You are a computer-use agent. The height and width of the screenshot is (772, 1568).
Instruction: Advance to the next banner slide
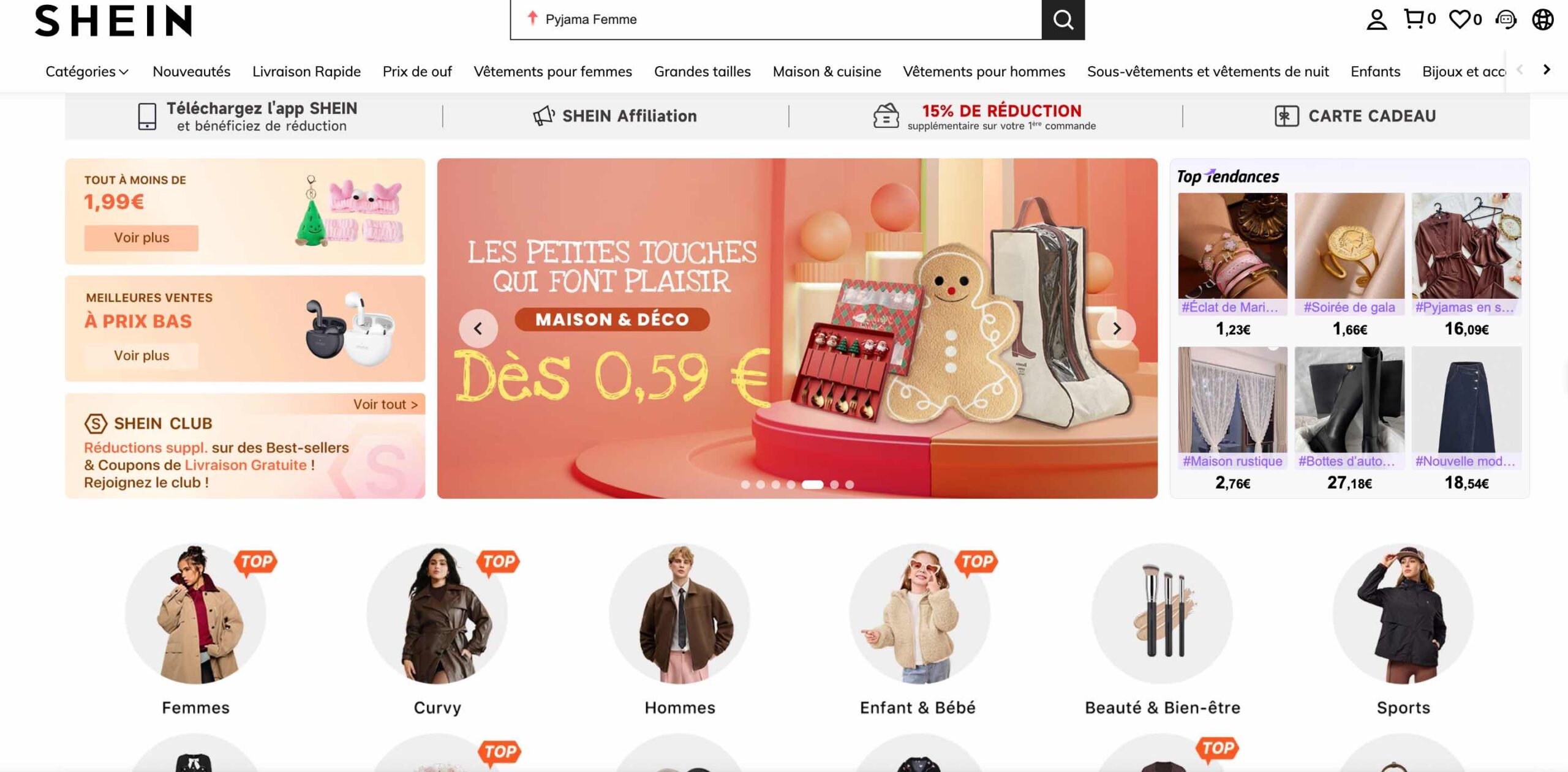coord(1117,329)
